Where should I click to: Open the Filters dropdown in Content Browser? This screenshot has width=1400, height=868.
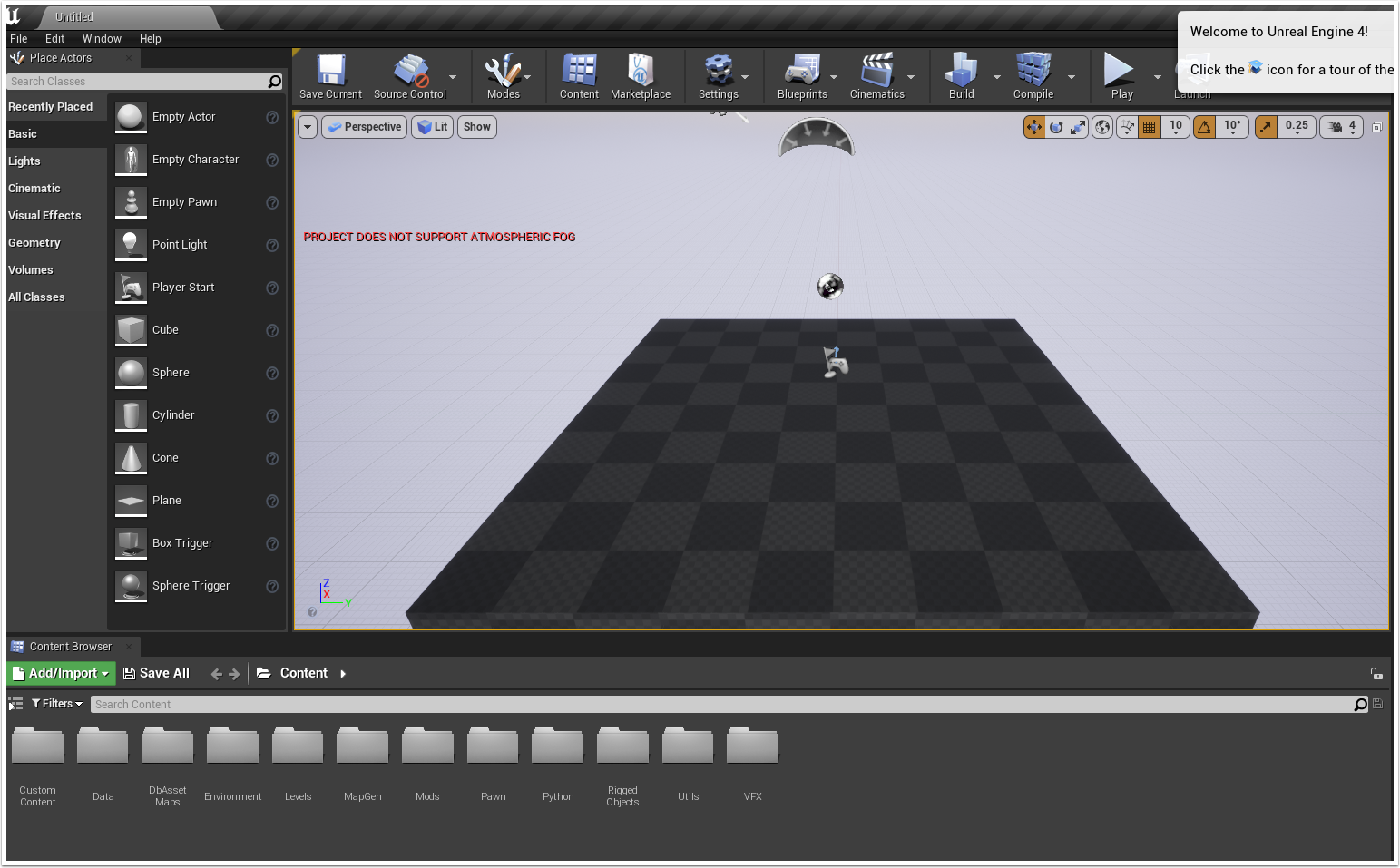point(56,704)
